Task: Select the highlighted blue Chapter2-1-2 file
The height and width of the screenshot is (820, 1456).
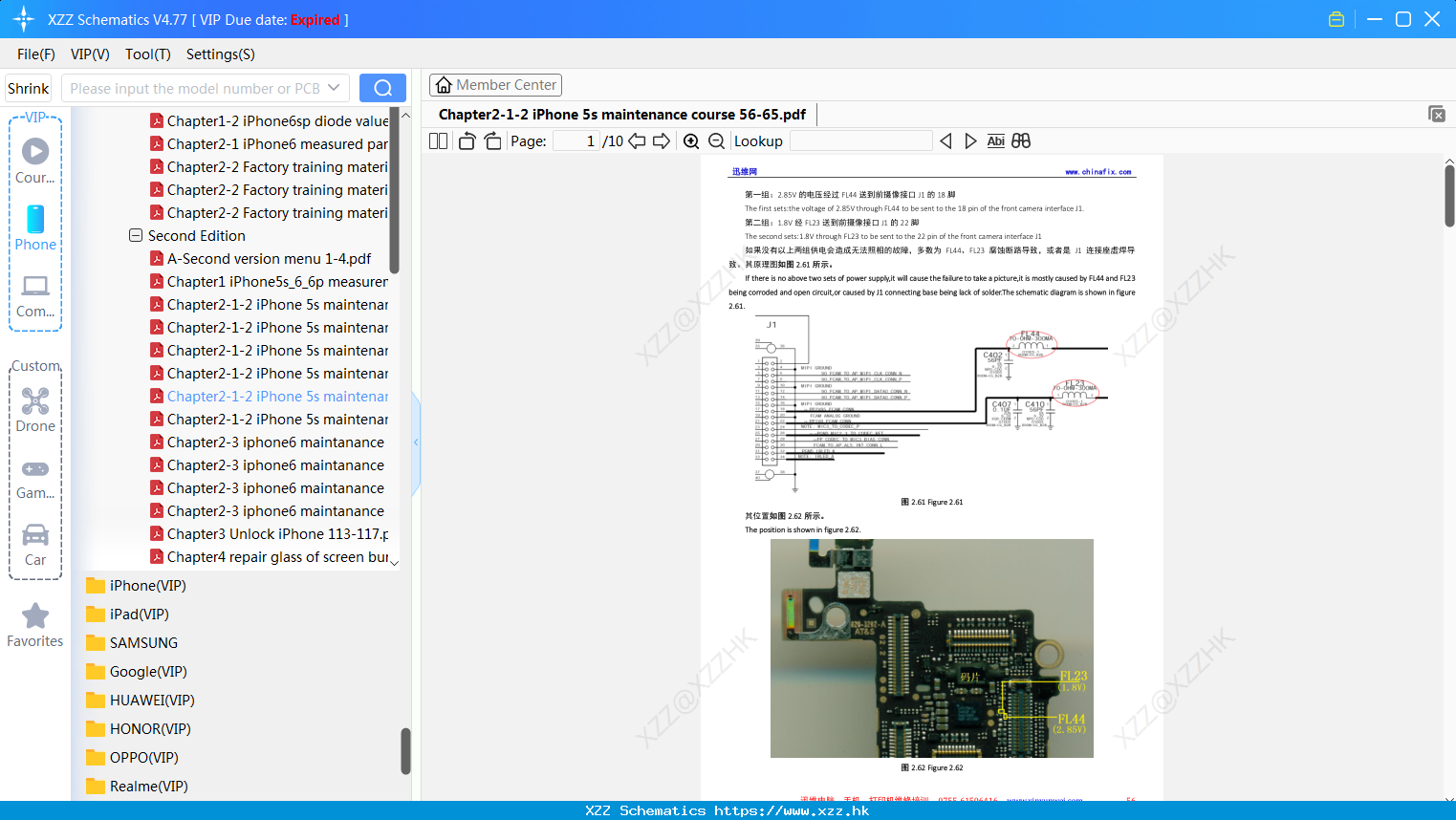Action: [270, 396]
